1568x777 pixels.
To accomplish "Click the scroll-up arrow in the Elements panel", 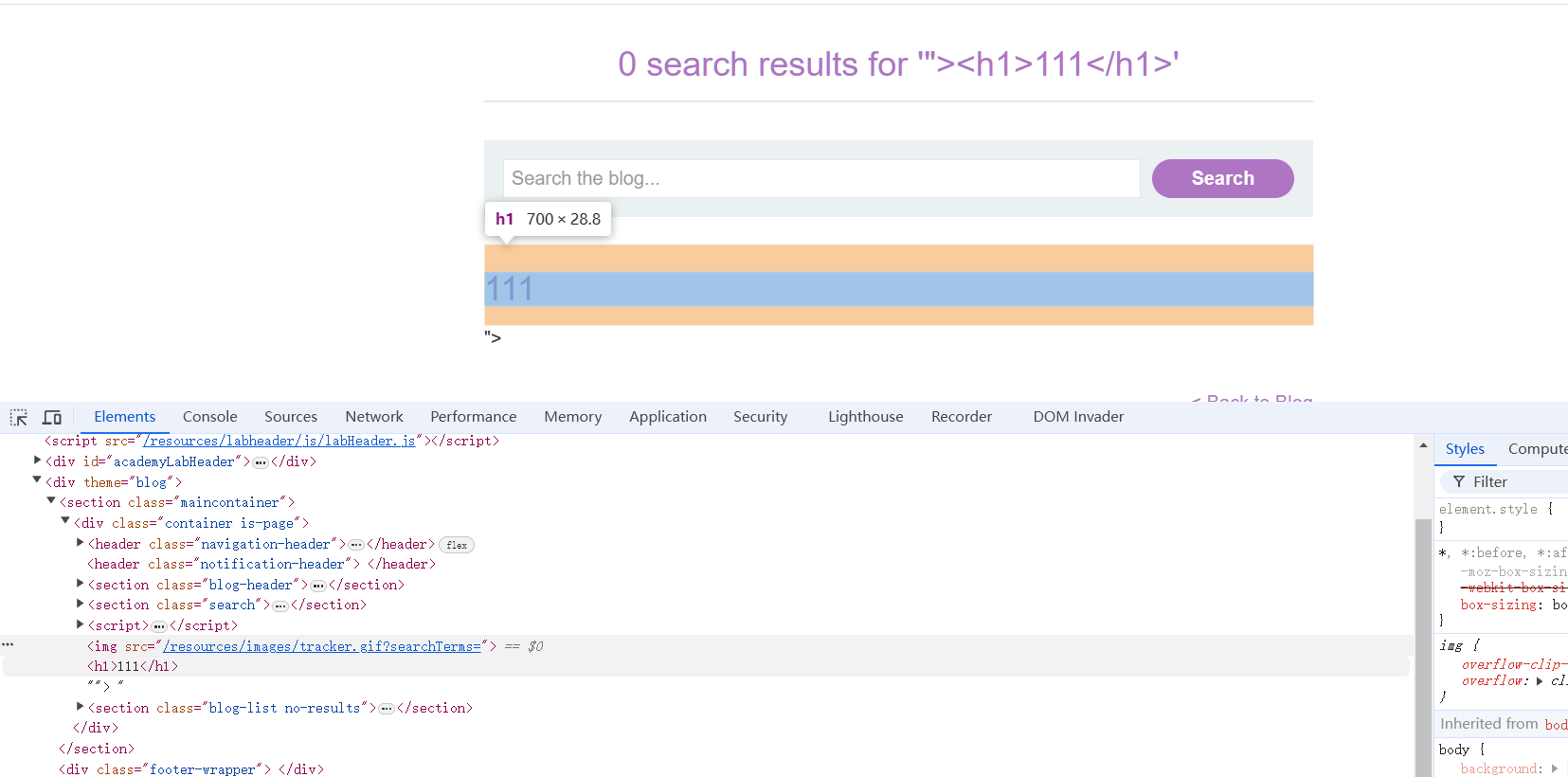I will [1423, 445].
